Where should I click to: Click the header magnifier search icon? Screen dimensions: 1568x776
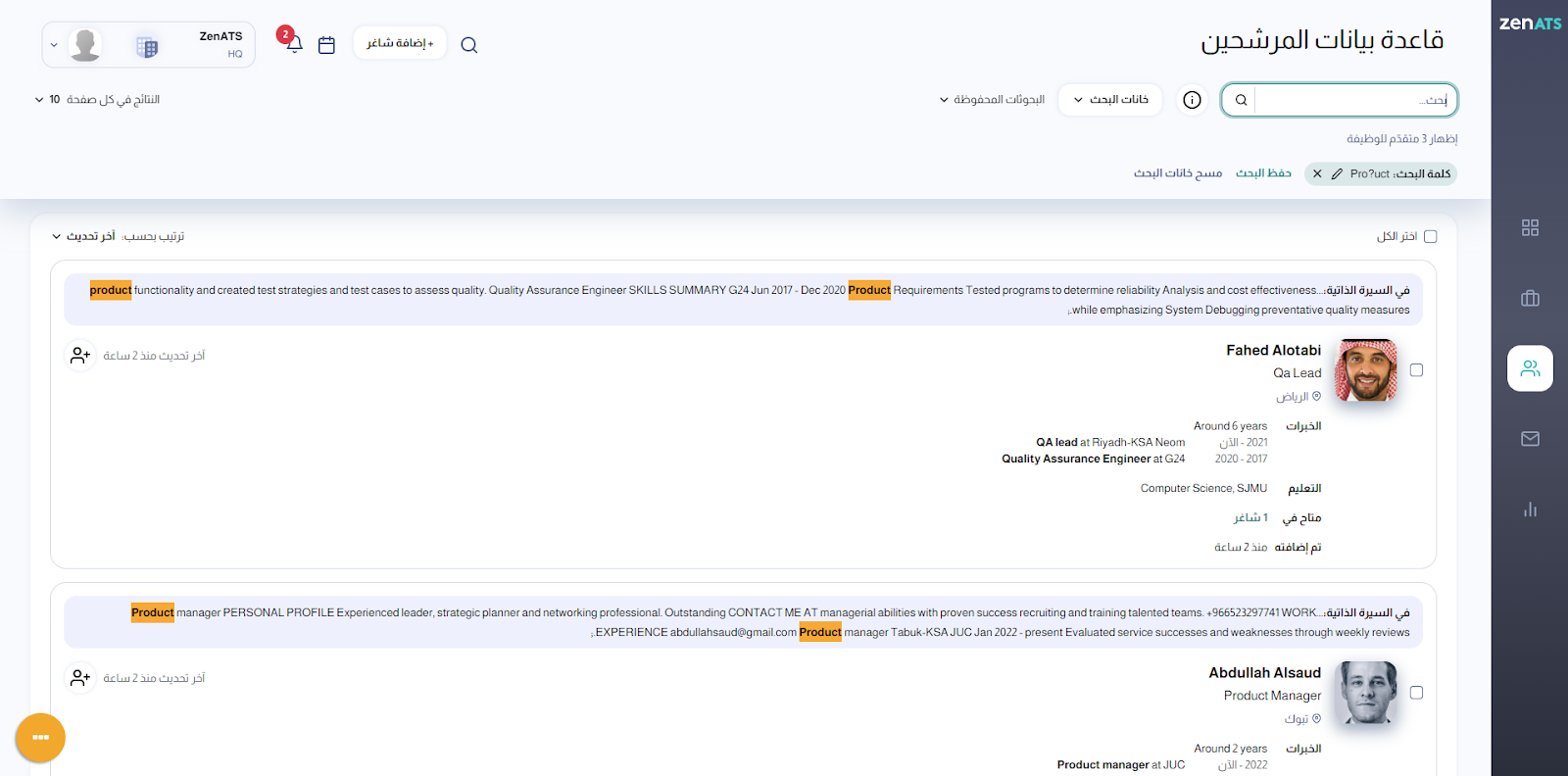tap(468, 45)
